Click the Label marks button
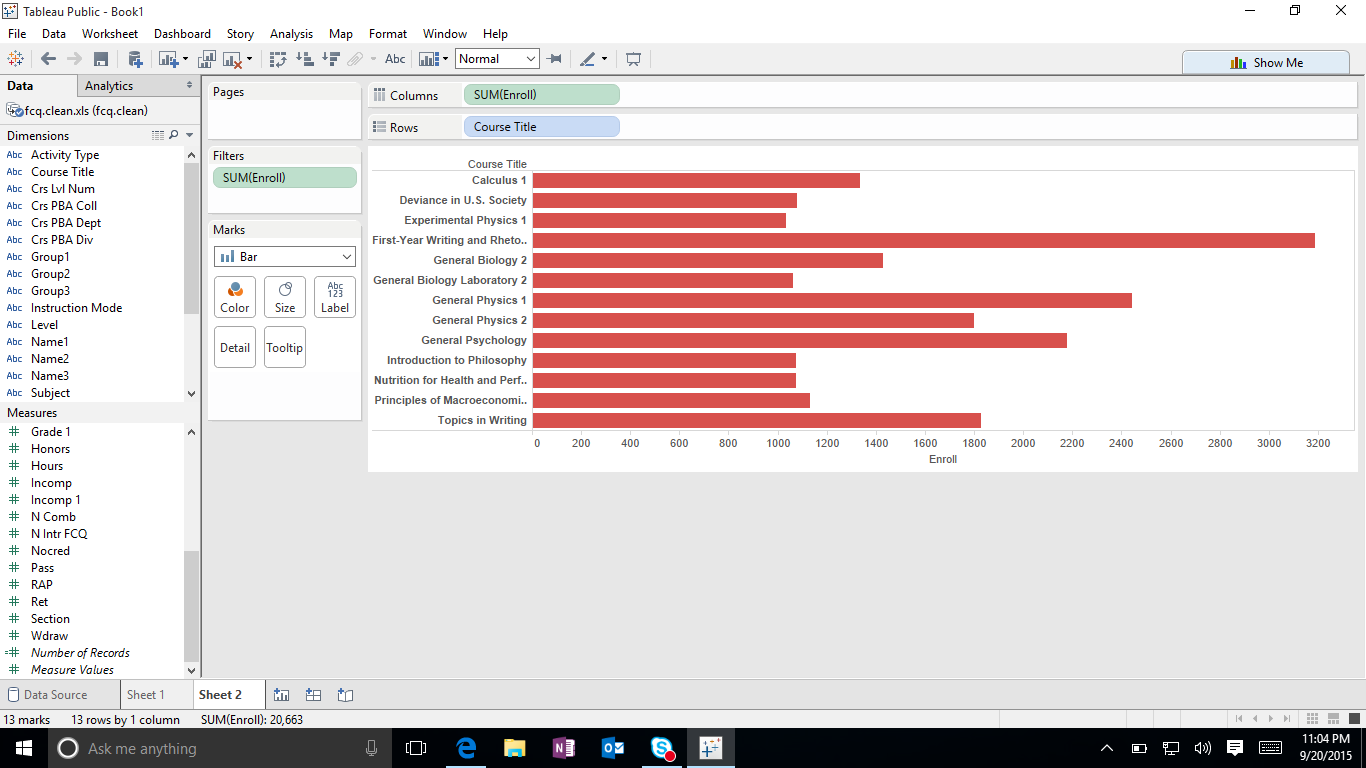Viewport: 1366px width, 768px height. pyautogui.click(x=335, y=297)
